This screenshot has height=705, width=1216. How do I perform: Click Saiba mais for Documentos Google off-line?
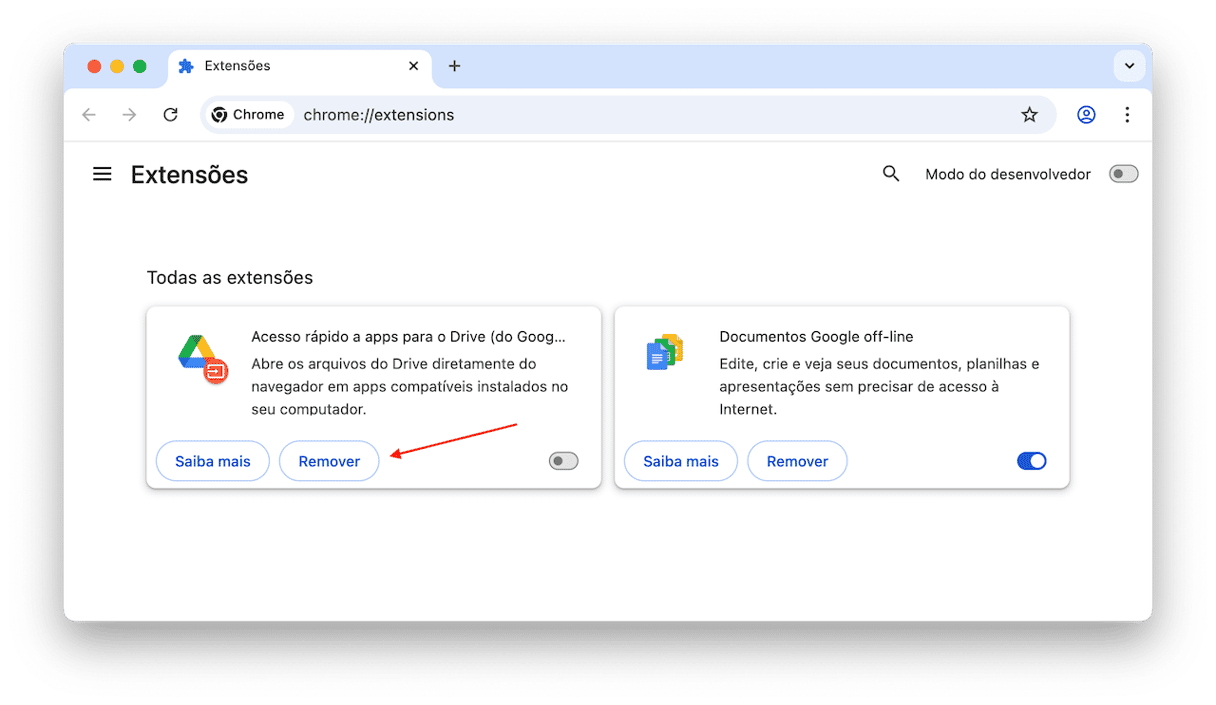pyautogui.click(x=680, y=461)
